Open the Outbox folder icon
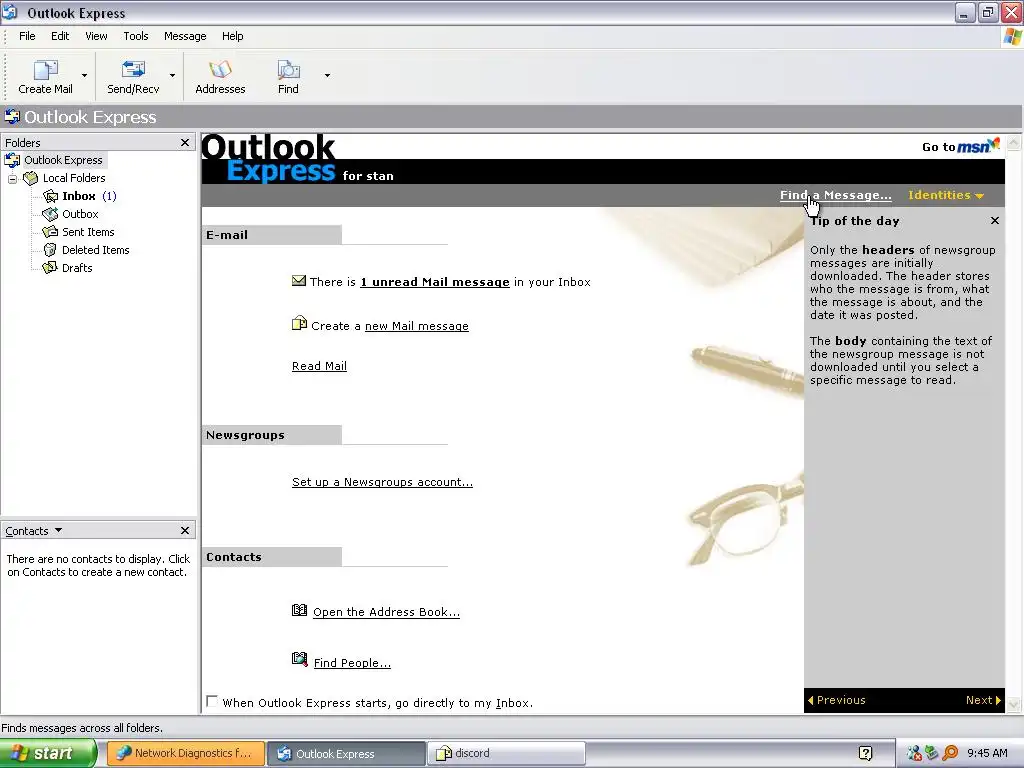This screenshot has width=1024, height=768. pyautogui.click(x=50, y=214)
